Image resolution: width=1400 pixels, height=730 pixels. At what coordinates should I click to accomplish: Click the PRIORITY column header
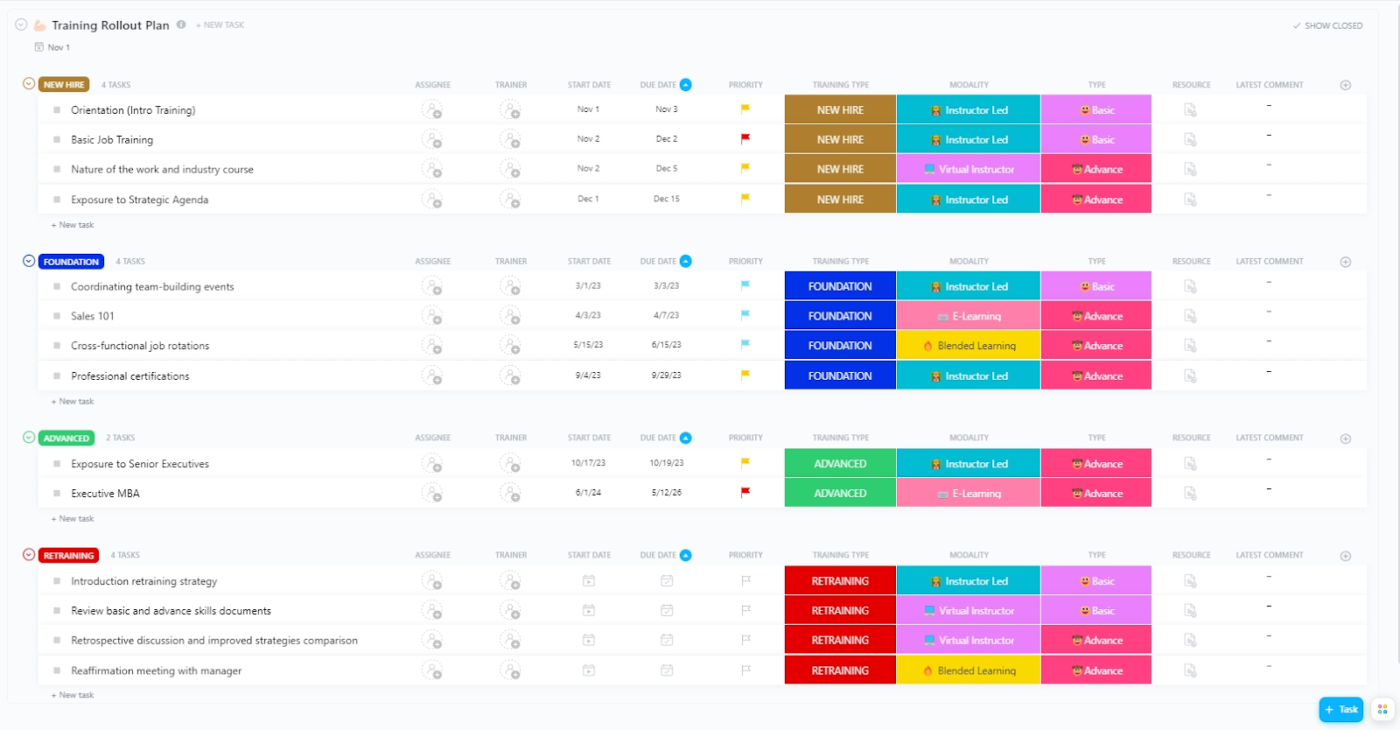coord(745,84)
